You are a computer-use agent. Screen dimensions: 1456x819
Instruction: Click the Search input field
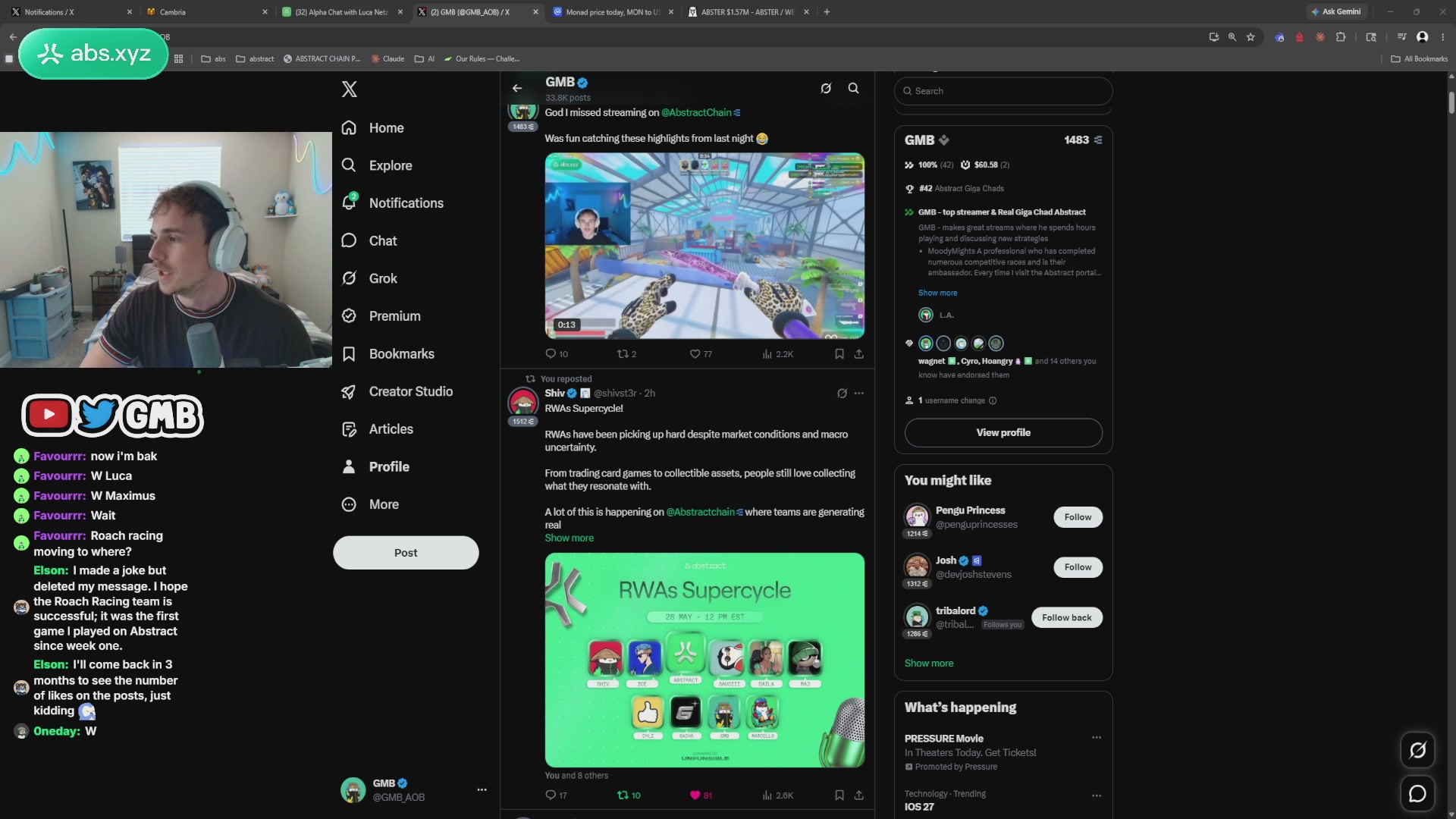(x=1003, y=91)
